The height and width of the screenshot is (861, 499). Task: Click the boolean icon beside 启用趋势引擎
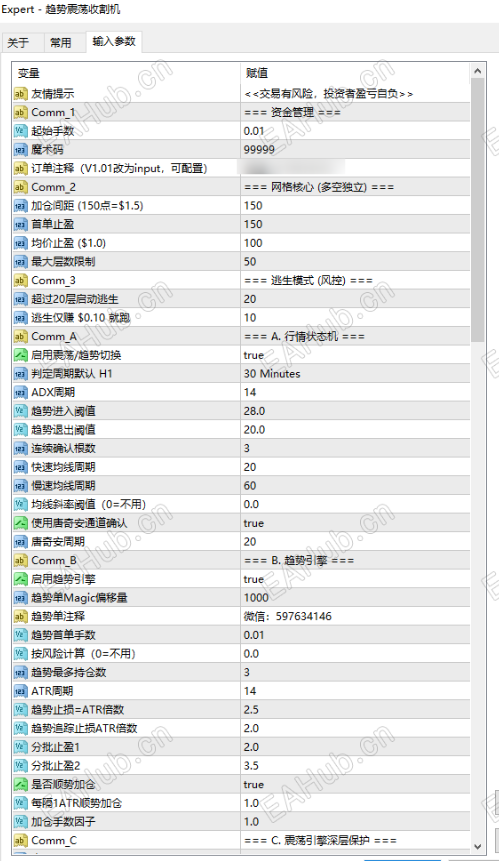(x=20, y=579)
